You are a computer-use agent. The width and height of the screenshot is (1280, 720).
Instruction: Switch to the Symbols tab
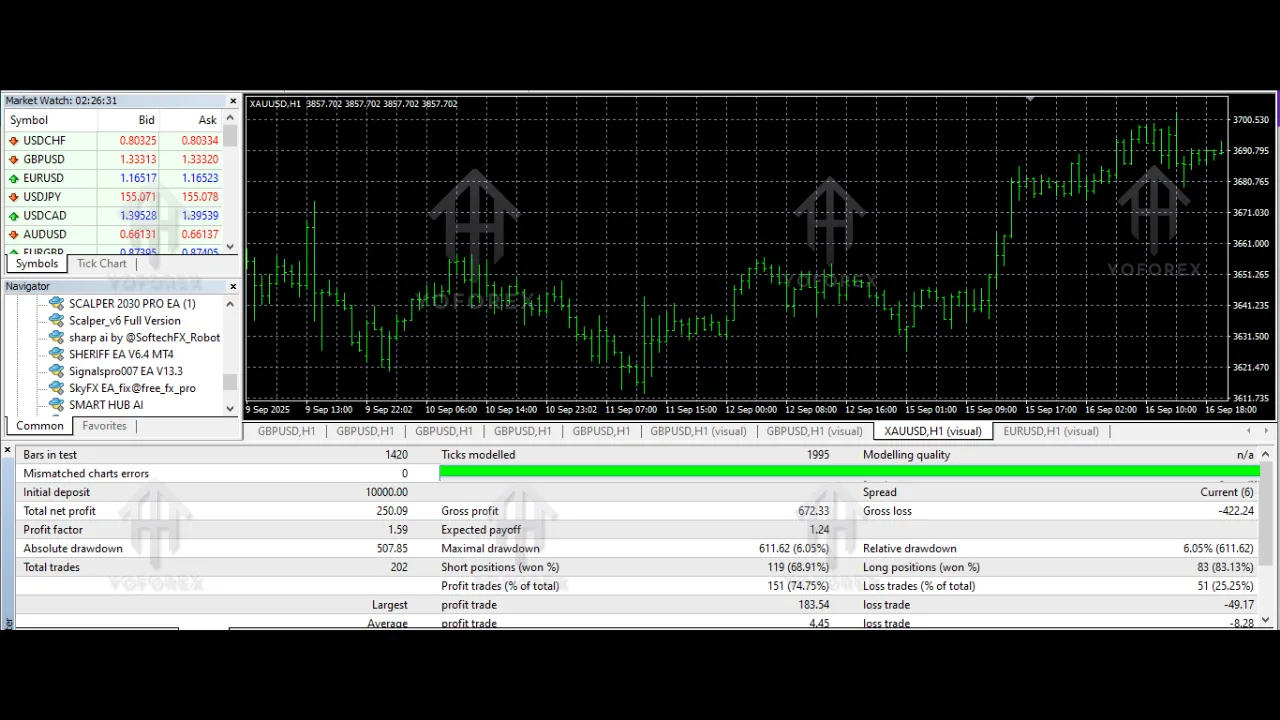(x=37, y=264)
